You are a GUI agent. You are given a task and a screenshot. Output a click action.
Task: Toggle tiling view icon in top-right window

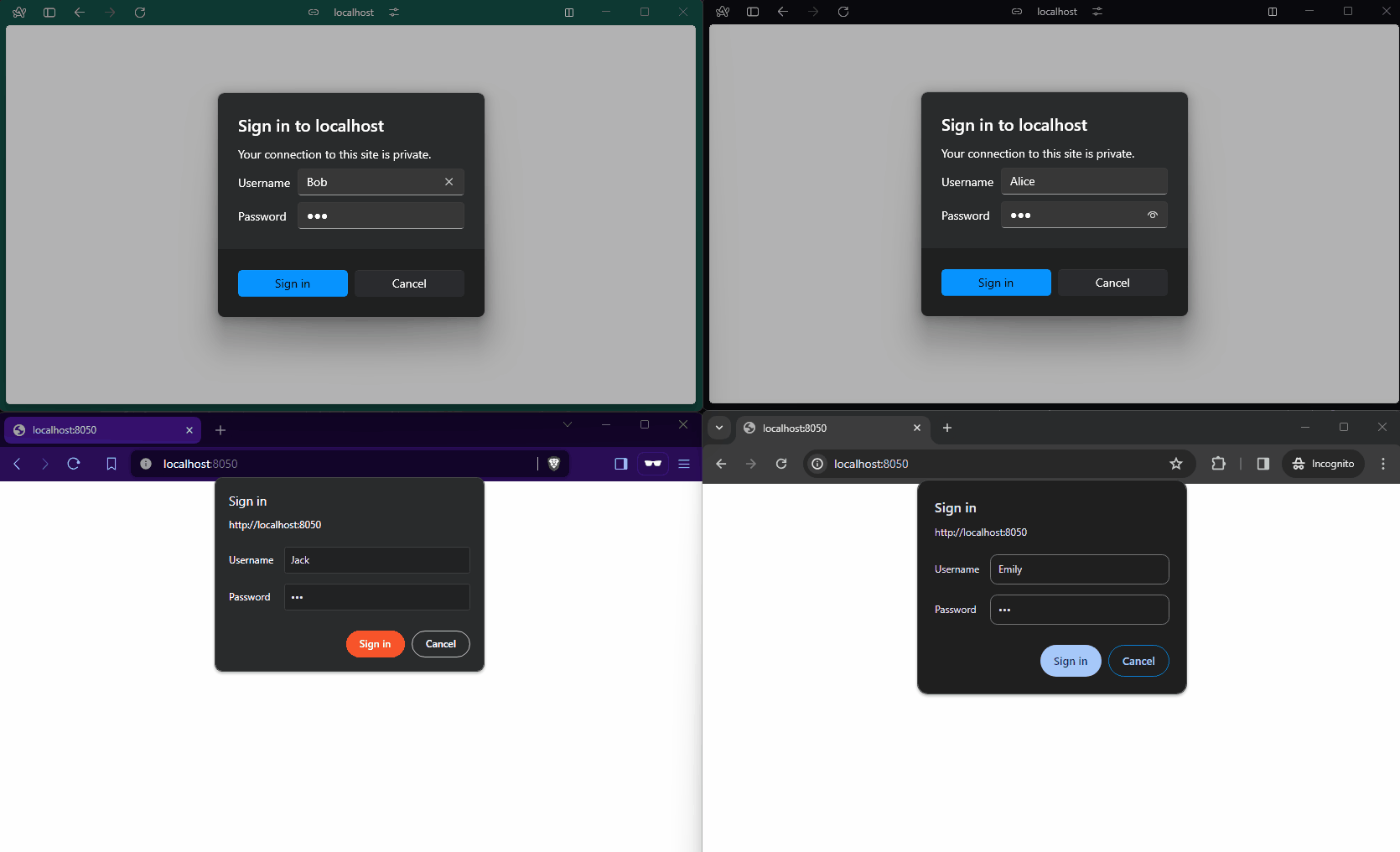(x=1273, y=12)
